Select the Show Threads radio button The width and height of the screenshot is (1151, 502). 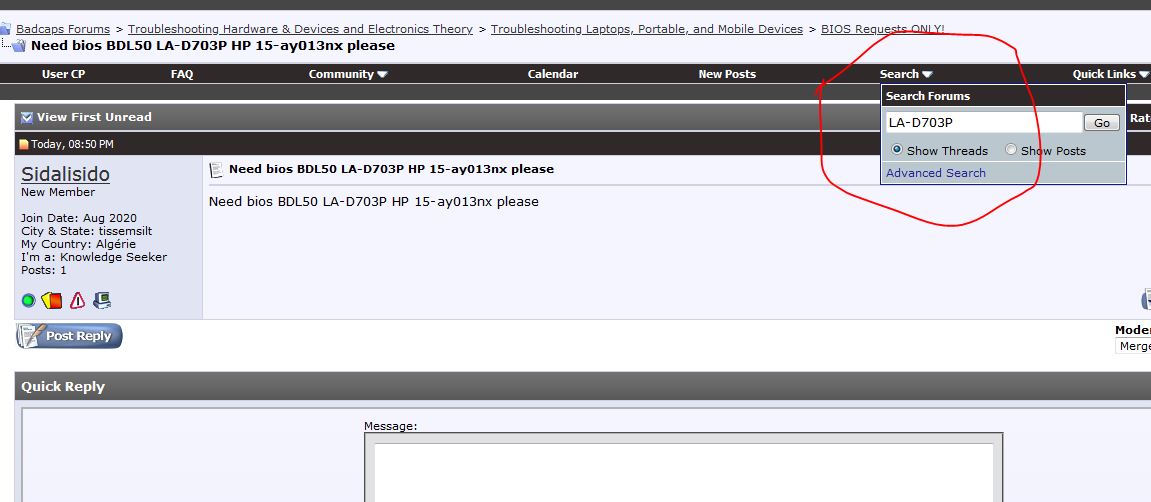click(896, 150)
